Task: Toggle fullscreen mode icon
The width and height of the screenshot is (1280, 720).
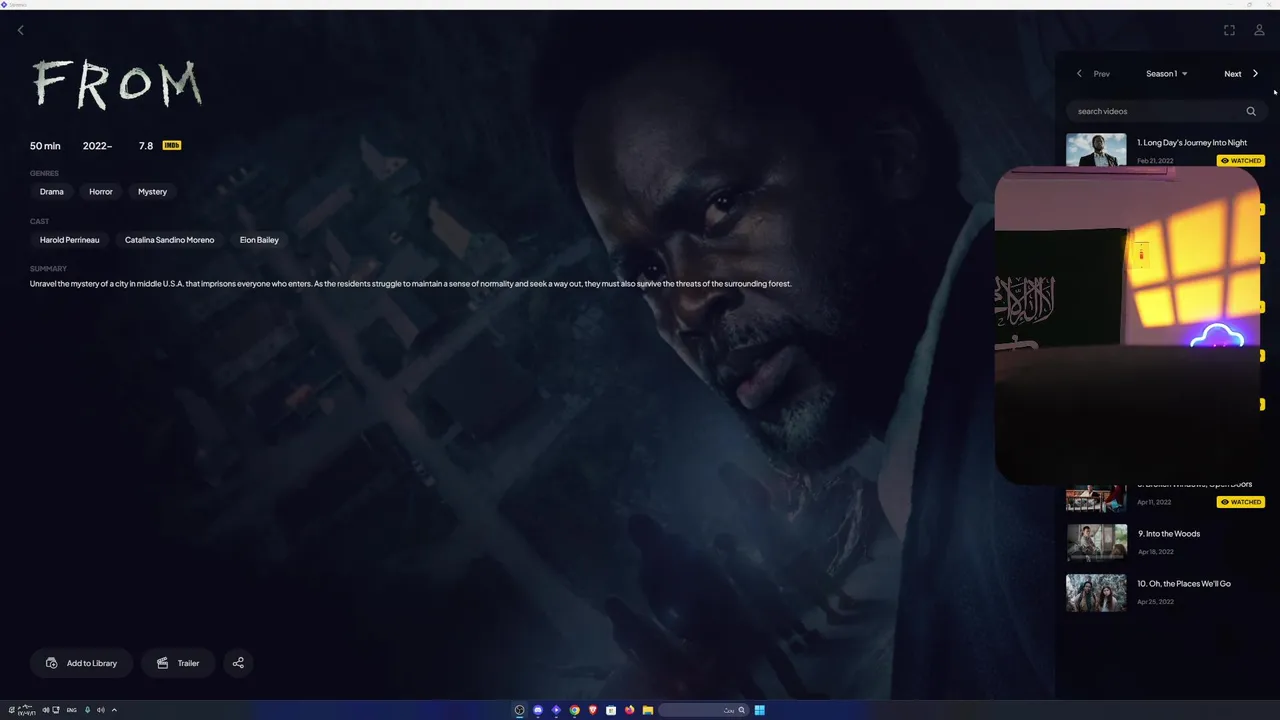Action: (x=1229, y=30)
